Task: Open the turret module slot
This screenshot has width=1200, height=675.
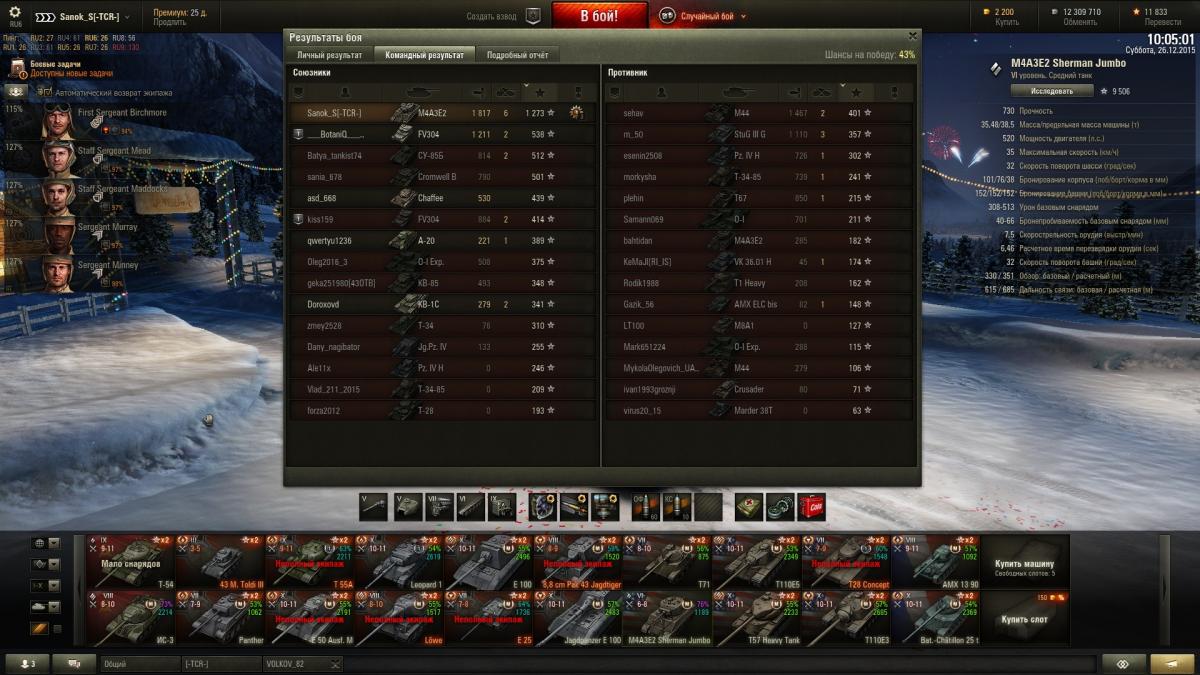Action: 406,507
